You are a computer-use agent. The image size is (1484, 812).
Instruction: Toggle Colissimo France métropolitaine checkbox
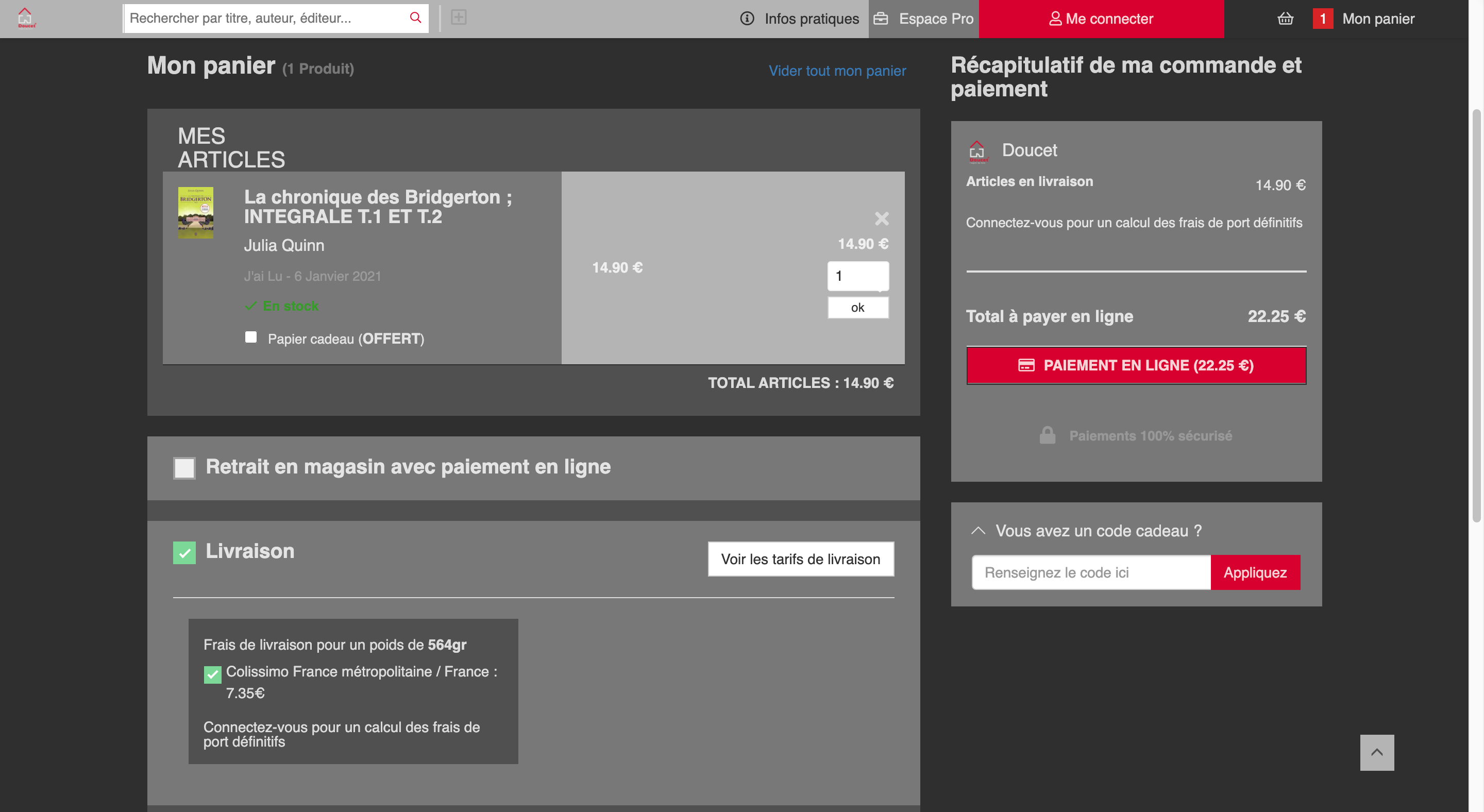point(213,674)
